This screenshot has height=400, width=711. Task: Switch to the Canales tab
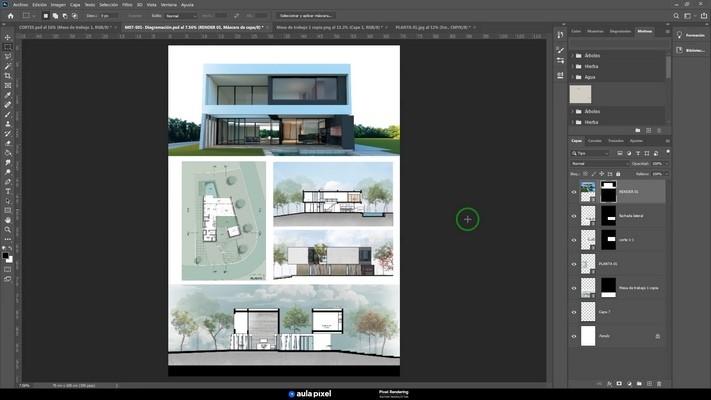[594, 141]
